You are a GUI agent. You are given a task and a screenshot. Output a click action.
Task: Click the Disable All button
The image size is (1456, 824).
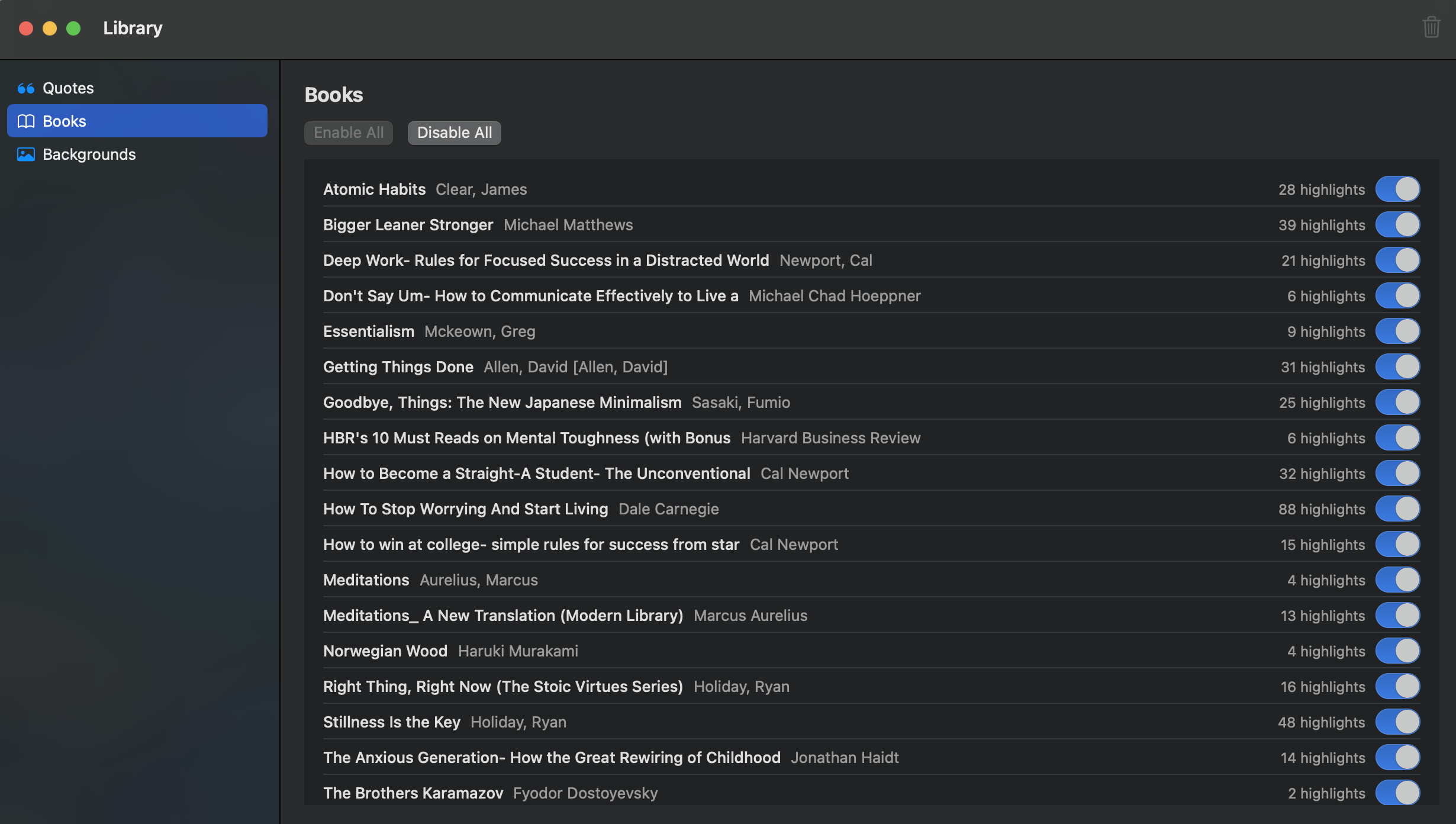click(455, 133)
